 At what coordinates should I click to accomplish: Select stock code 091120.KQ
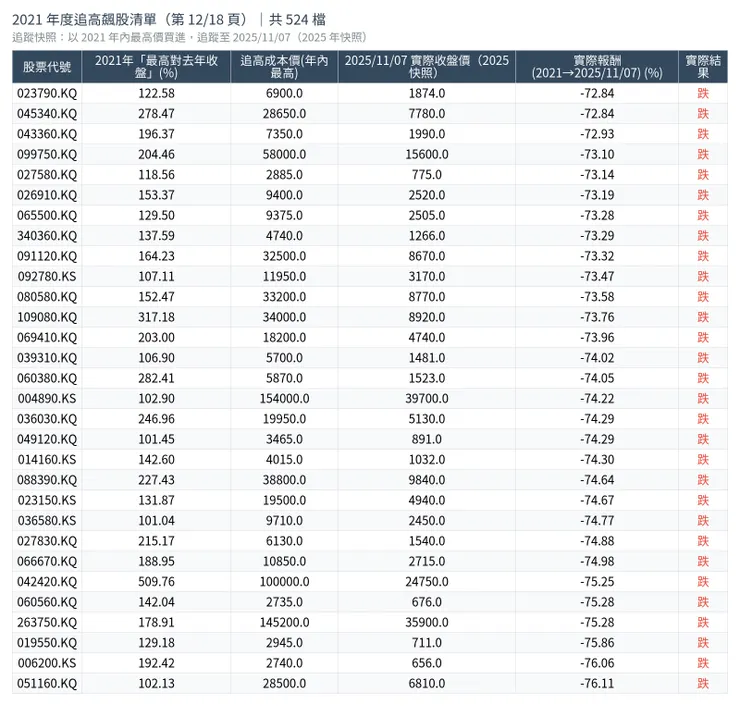pos(47,256)
